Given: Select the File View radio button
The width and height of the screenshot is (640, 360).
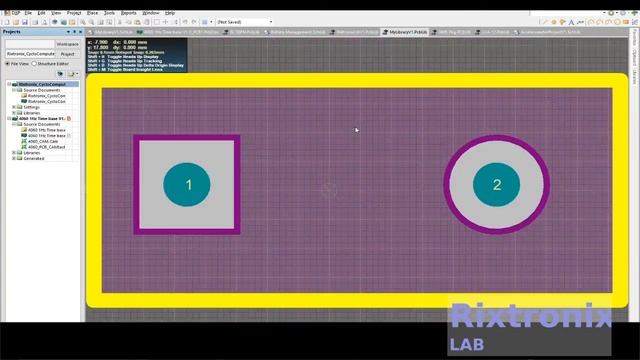Looking at the screenshot, I should [x=8, y=64].
